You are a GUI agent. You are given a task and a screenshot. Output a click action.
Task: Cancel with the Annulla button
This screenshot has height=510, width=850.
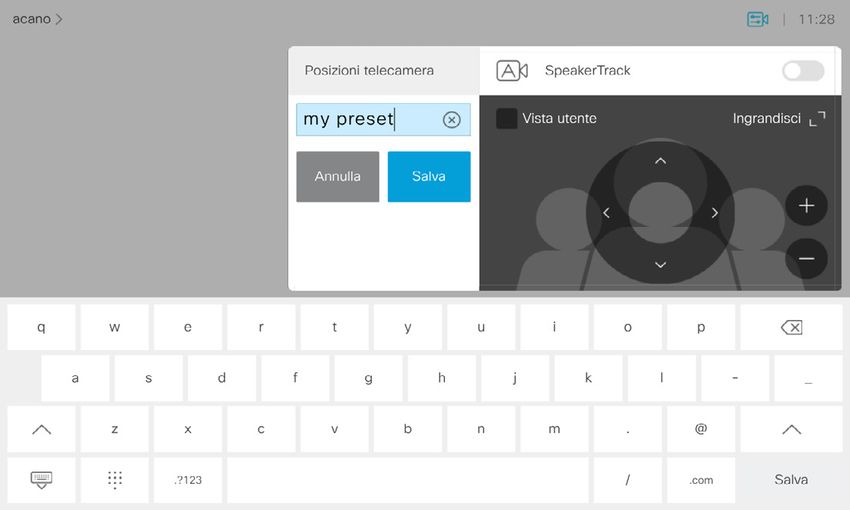tap(338, 177)
